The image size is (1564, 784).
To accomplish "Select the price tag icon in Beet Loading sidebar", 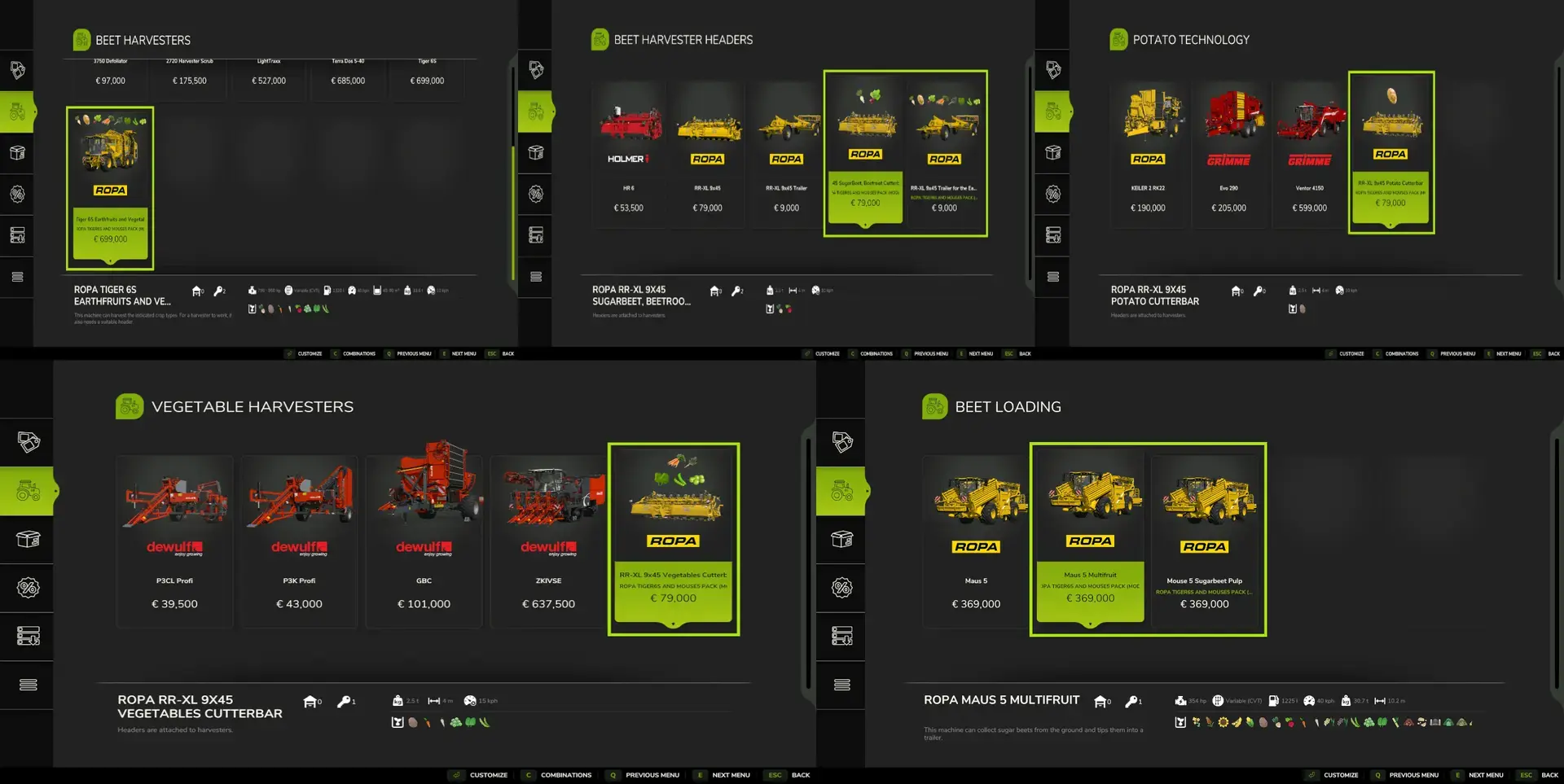I will 841,442.
